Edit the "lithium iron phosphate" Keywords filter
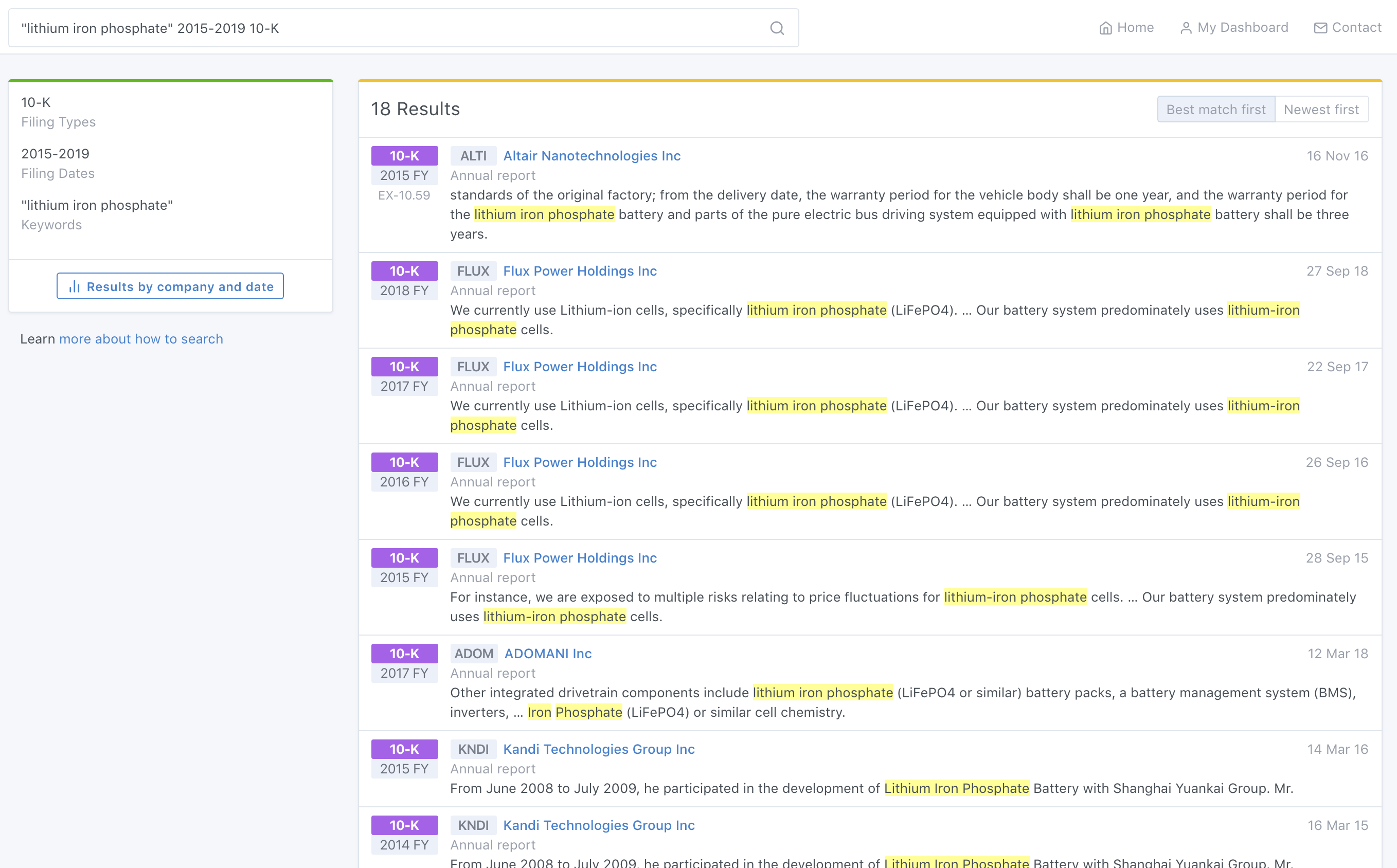The image size is (1397, 868). (97, 206)
